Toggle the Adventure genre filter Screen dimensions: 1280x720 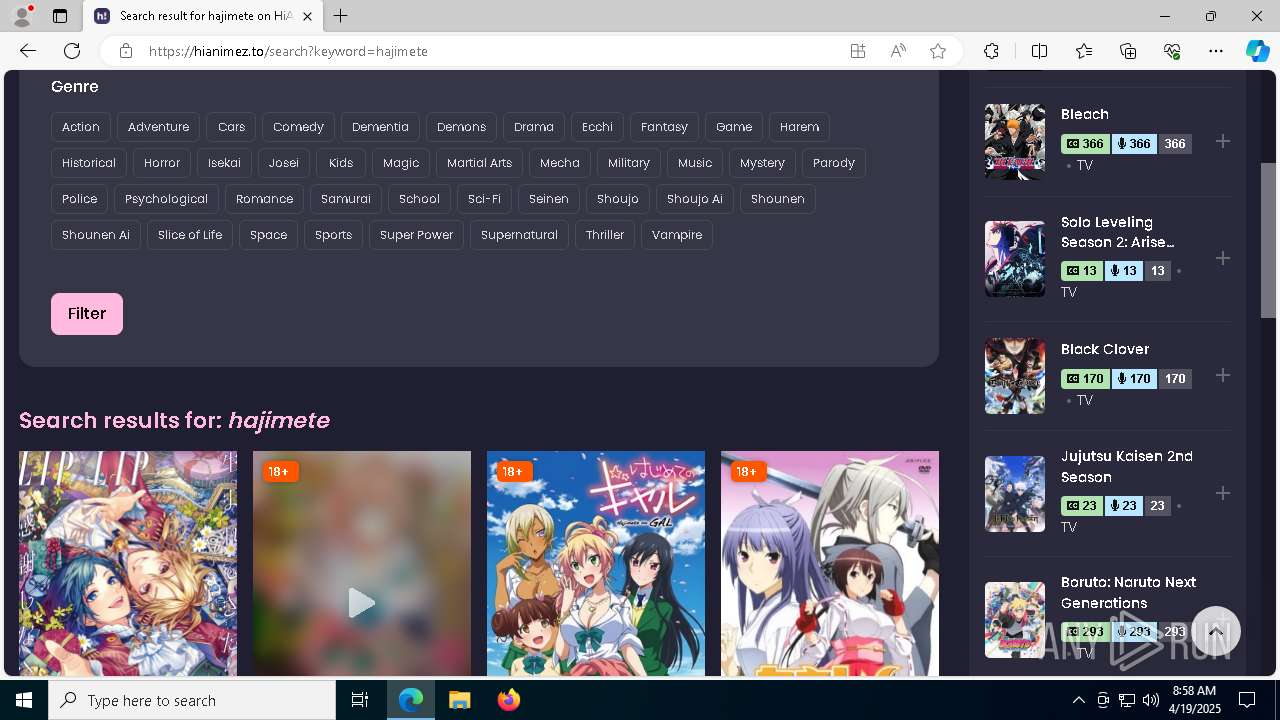[x=158, y=127]
